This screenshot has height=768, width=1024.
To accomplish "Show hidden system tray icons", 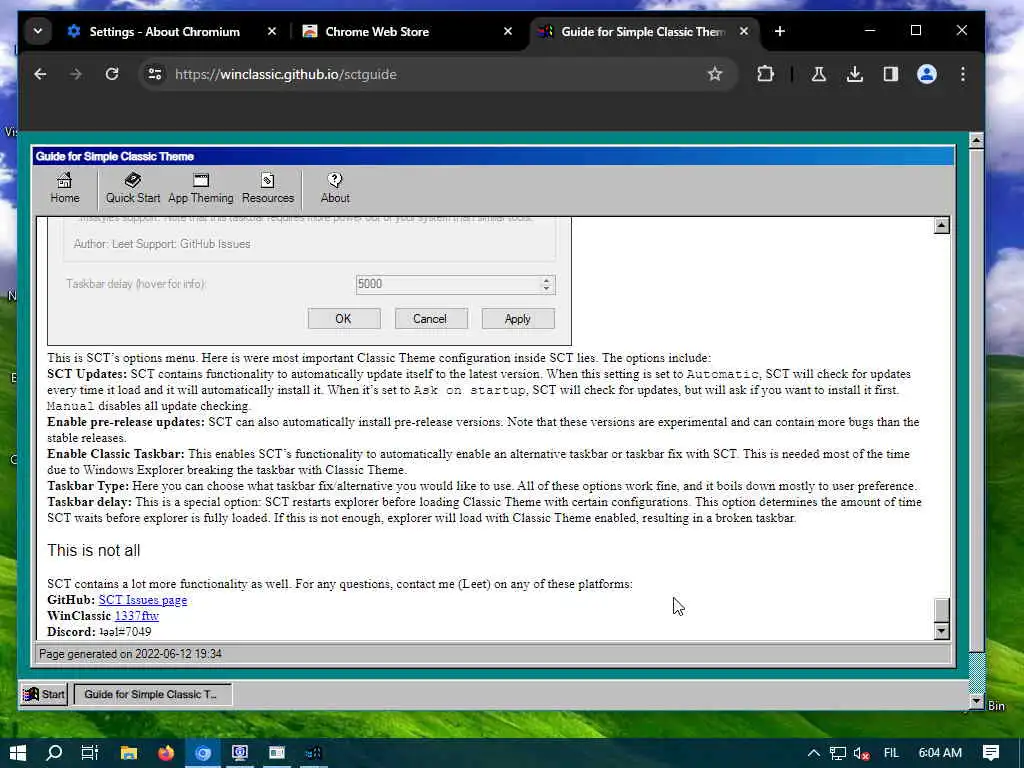I will [814, 753].
